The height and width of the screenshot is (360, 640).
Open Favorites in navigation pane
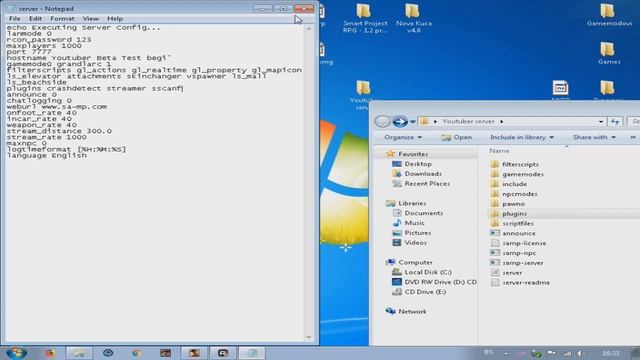(413, 154)
